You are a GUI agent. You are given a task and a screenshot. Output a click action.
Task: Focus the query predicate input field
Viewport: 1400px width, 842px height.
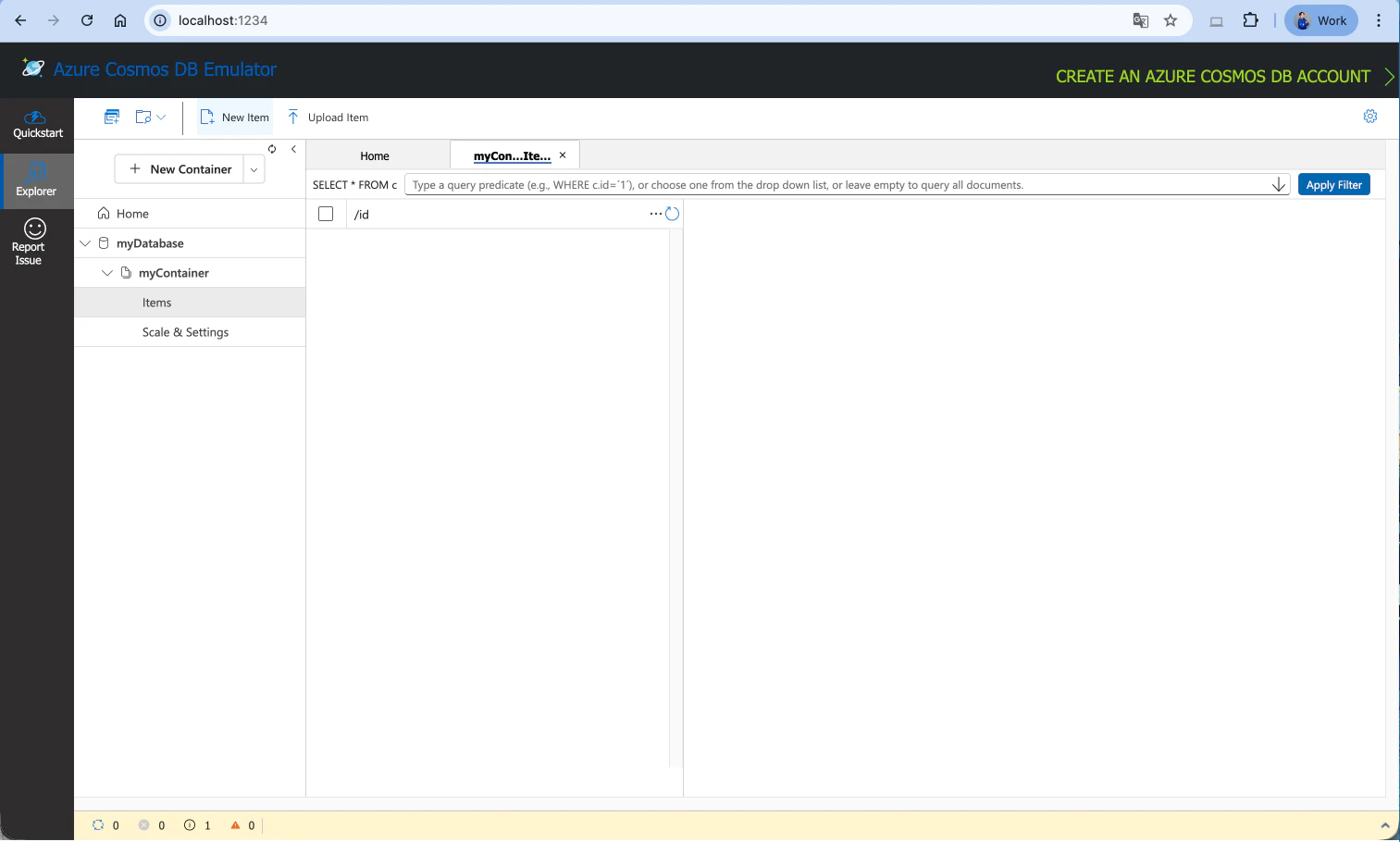[839, 185]
